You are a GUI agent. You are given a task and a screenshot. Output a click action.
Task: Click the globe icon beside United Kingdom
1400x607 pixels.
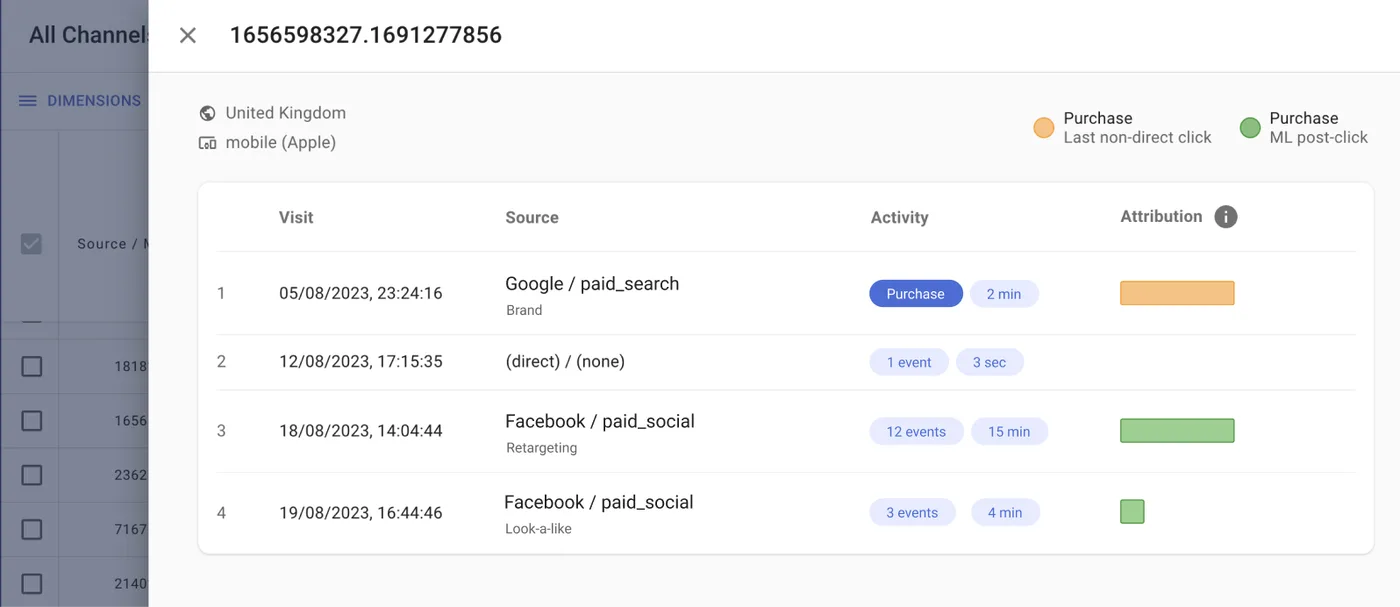[208, 113]
